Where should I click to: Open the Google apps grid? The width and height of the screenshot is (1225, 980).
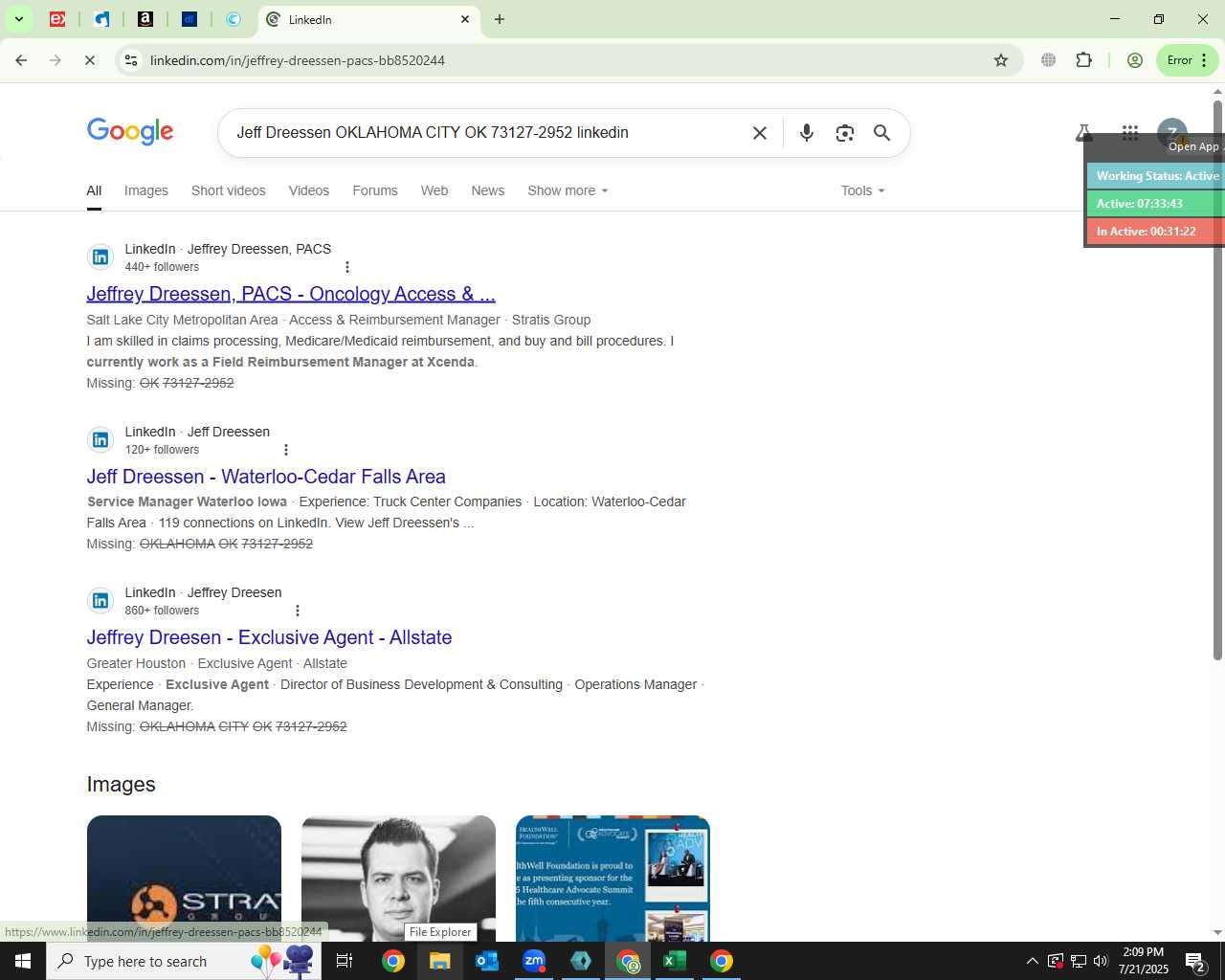[1130, 133]
